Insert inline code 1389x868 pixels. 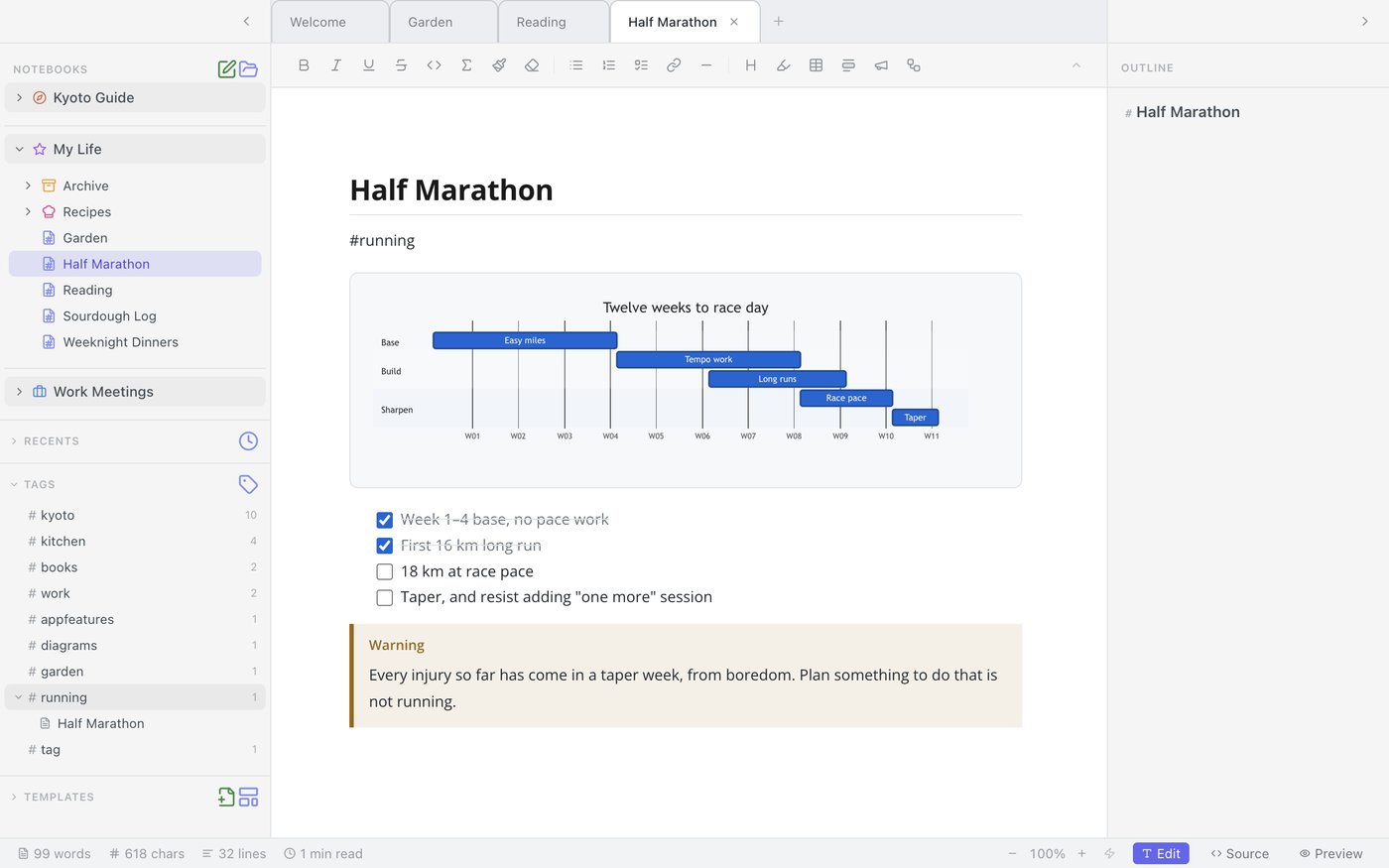click(x=434, y=65)
